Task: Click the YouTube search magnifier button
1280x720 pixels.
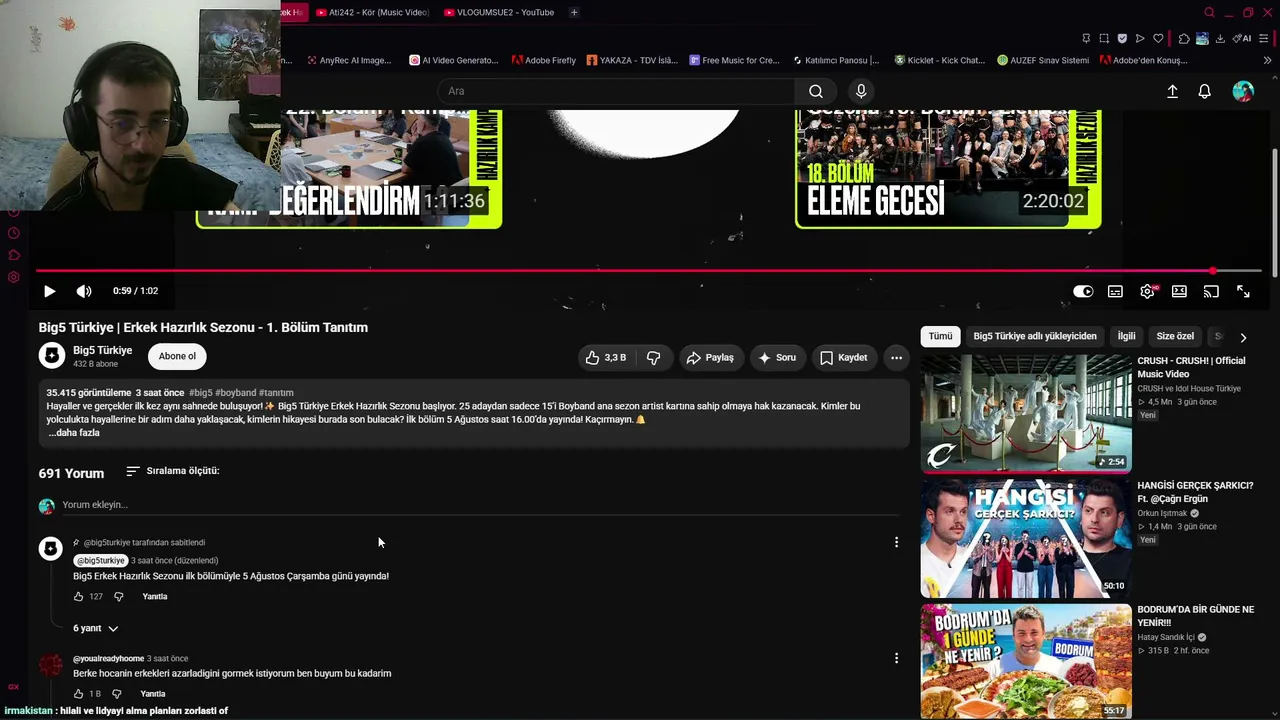Action: (x=816, y=91)
